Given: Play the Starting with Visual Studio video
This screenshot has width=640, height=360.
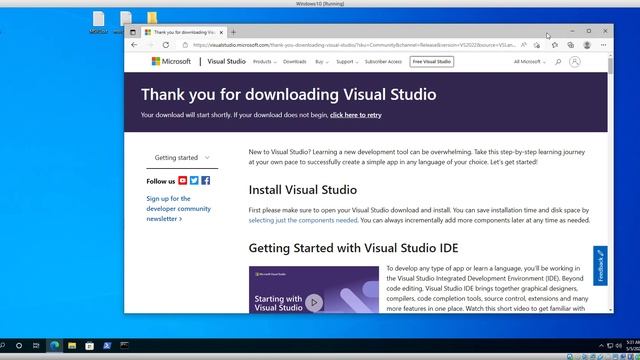Looking at the screenshot, I should pyautogui.click(x=314, y=302).
